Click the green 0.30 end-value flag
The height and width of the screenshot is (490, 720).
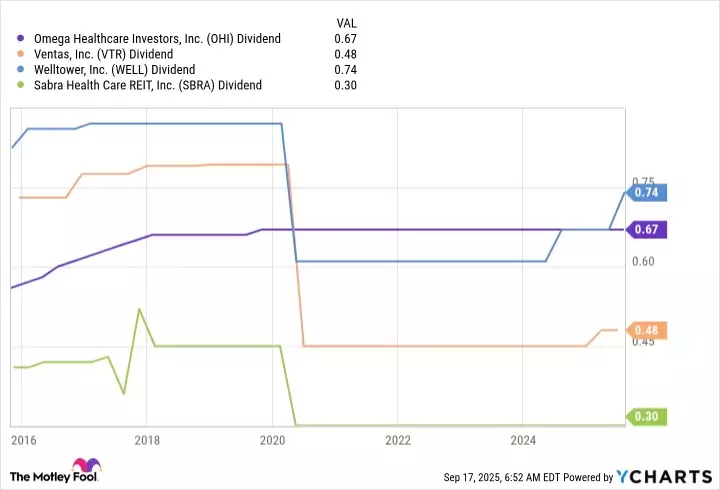click(x=645, y=417)
